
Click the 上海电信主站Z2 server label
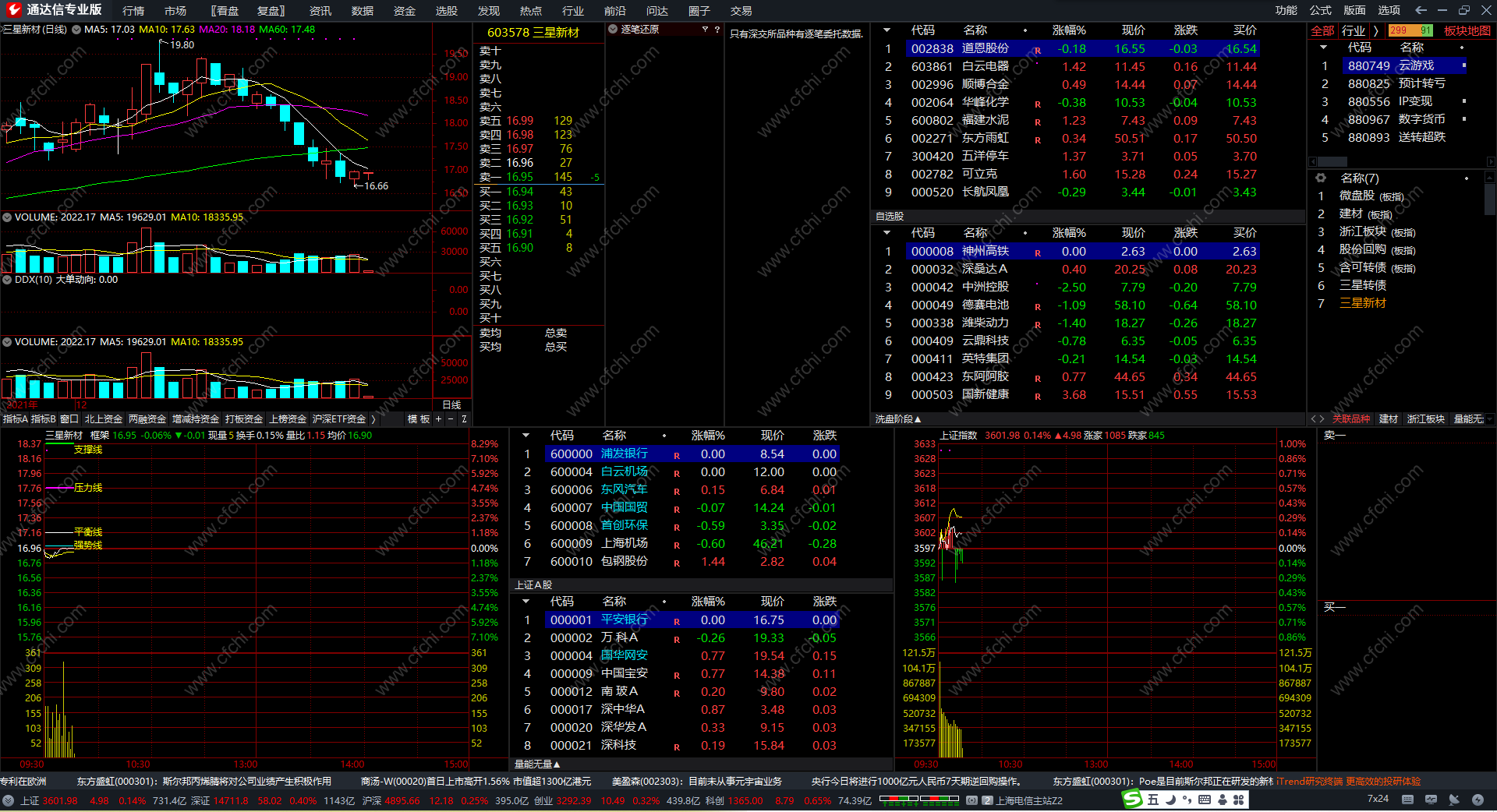[1029, 800]
